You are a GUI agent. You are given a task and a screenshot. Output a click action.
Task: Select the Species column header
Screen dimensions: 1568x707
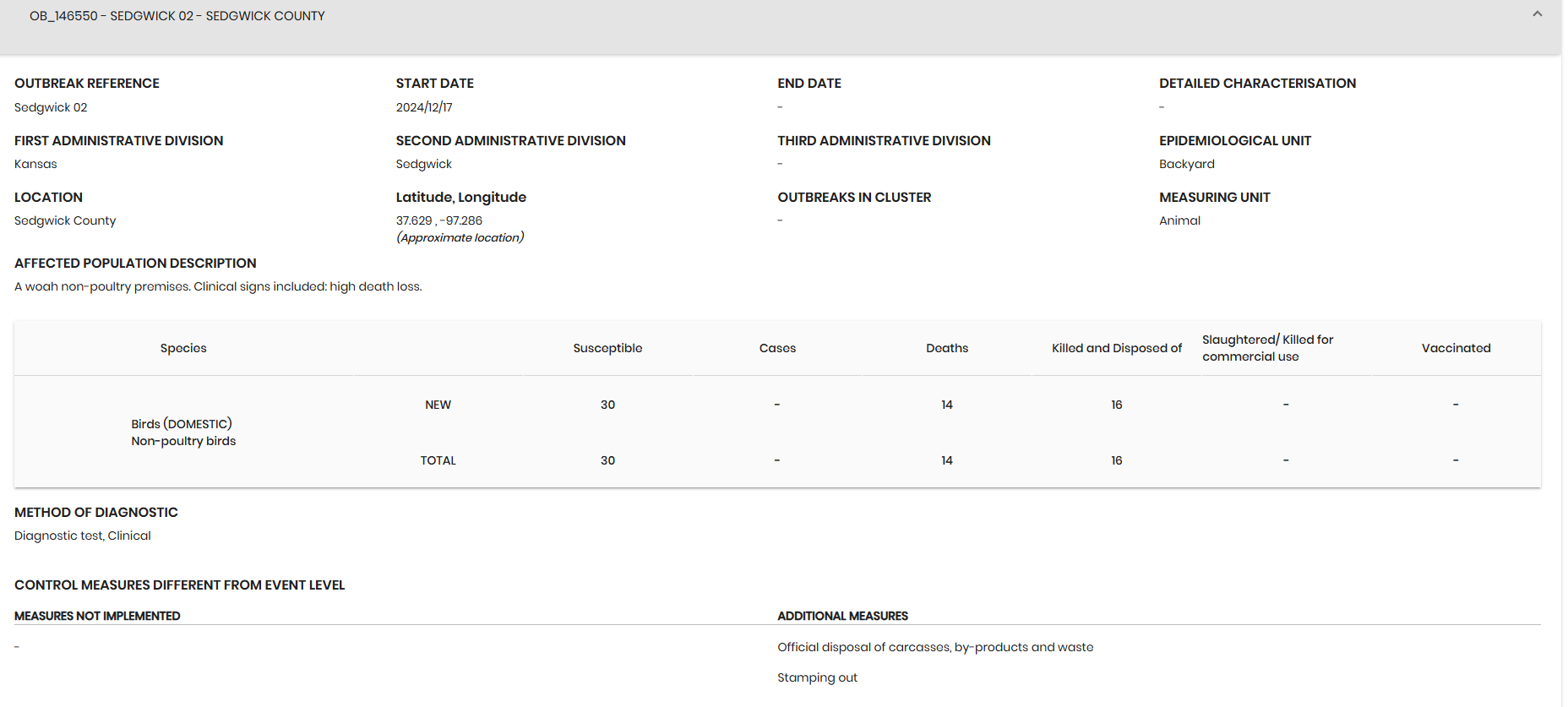[x=183, y=348]
